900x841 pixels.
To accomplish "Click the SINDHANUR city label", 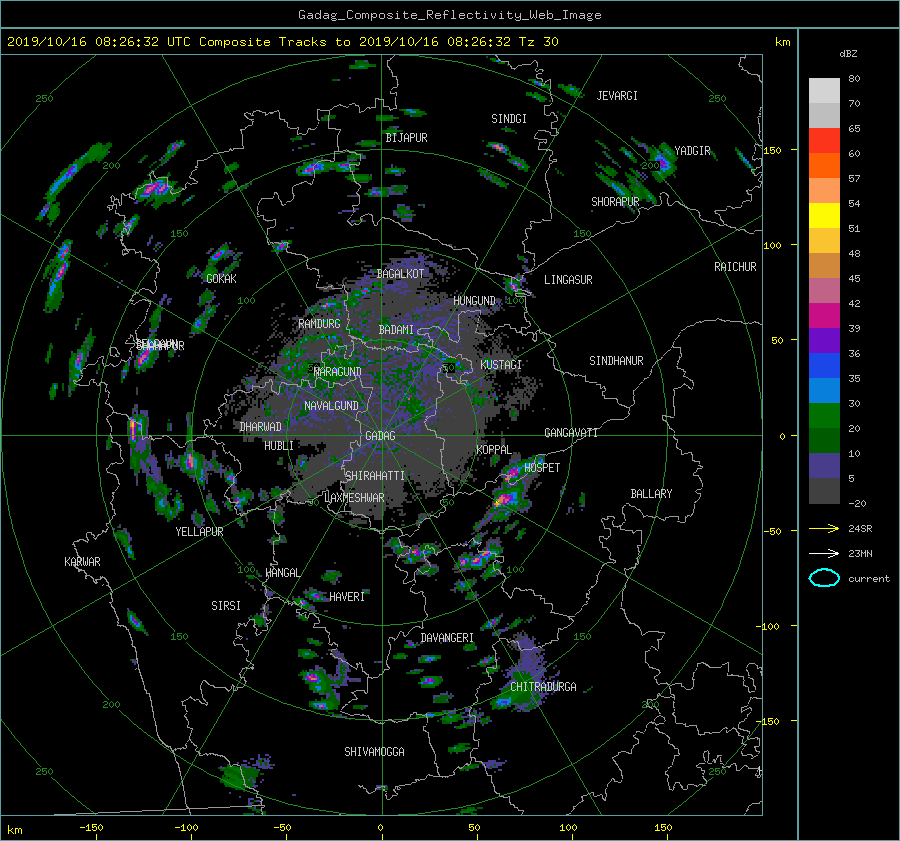I will [616, 361].
